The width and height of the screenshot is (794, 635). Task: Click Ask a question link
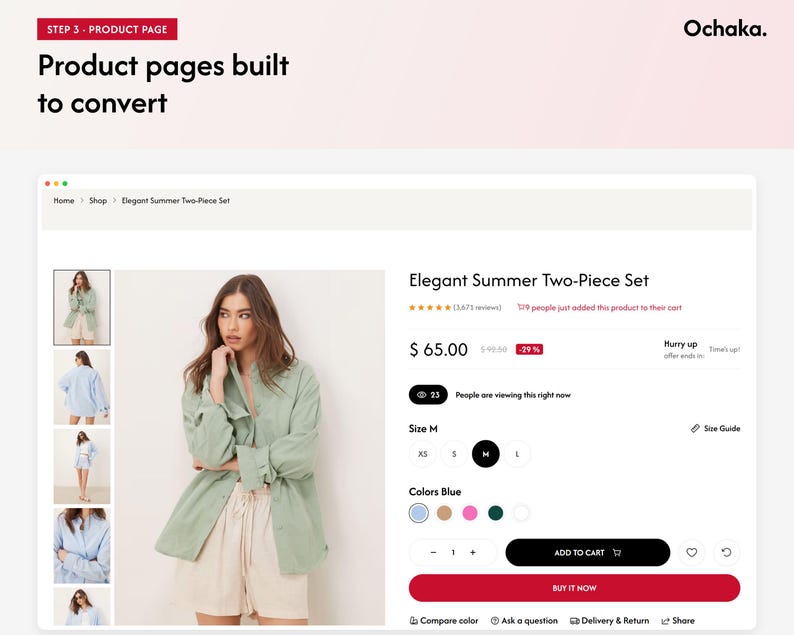click(524, 620)
